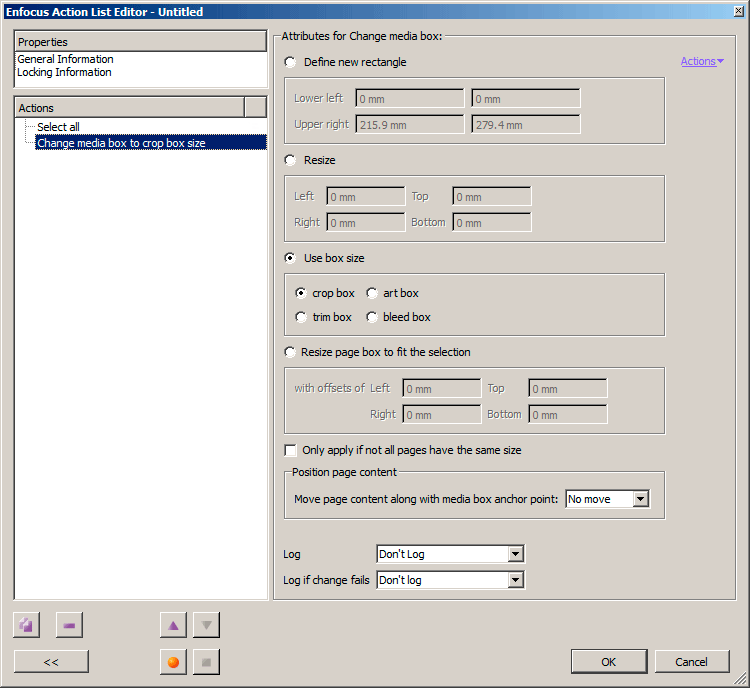Select Resize page box to fit selection

click(x=290, y=352)
